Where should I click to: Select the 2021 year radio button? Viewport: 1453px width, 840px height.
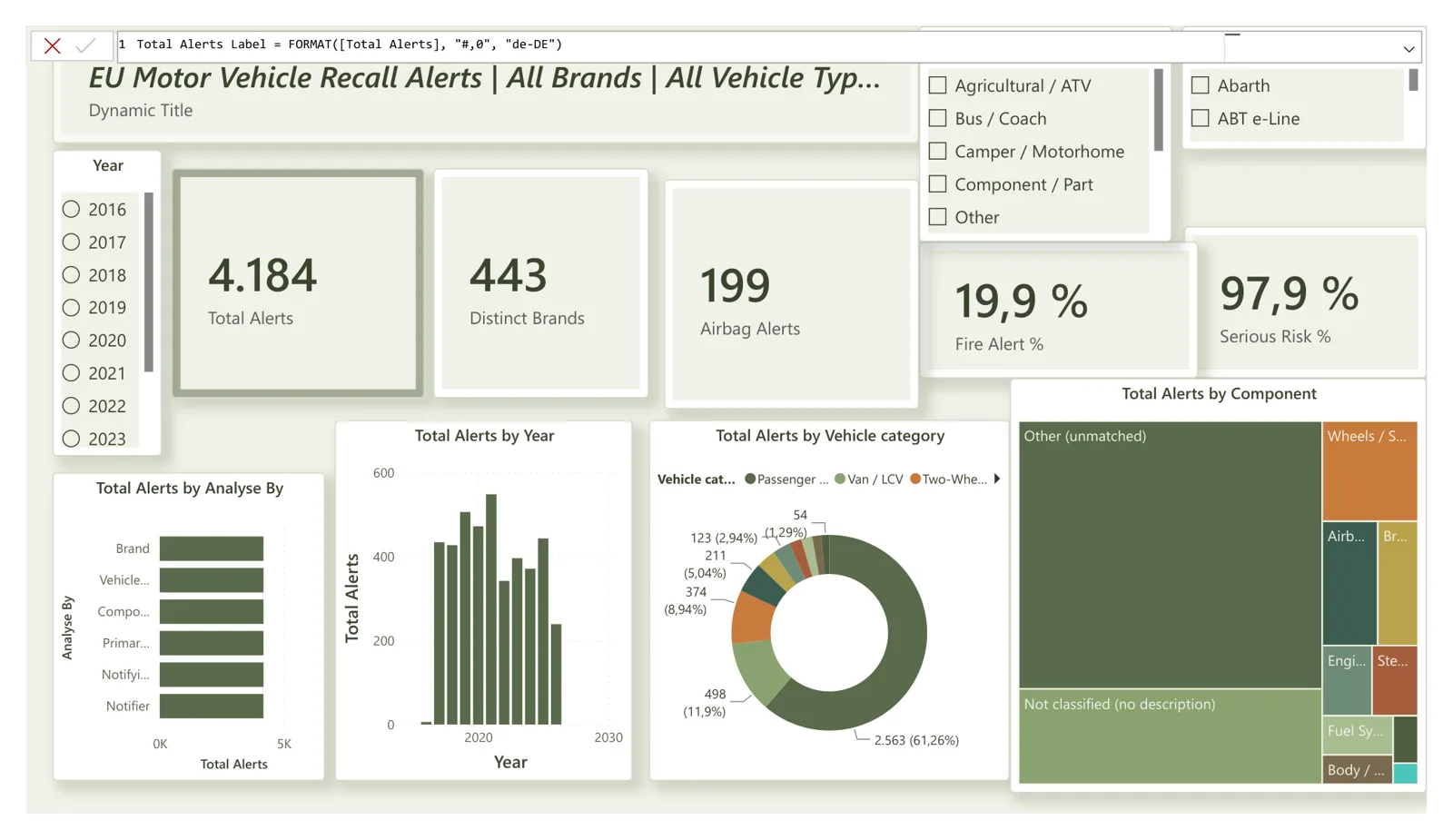pos(71,372)
